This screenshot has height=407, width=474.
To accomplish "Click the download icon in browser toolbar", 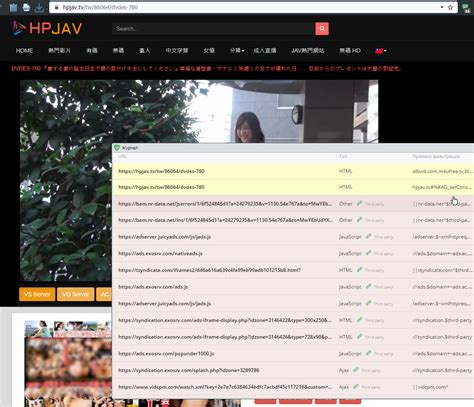I will tap(39, 7).
